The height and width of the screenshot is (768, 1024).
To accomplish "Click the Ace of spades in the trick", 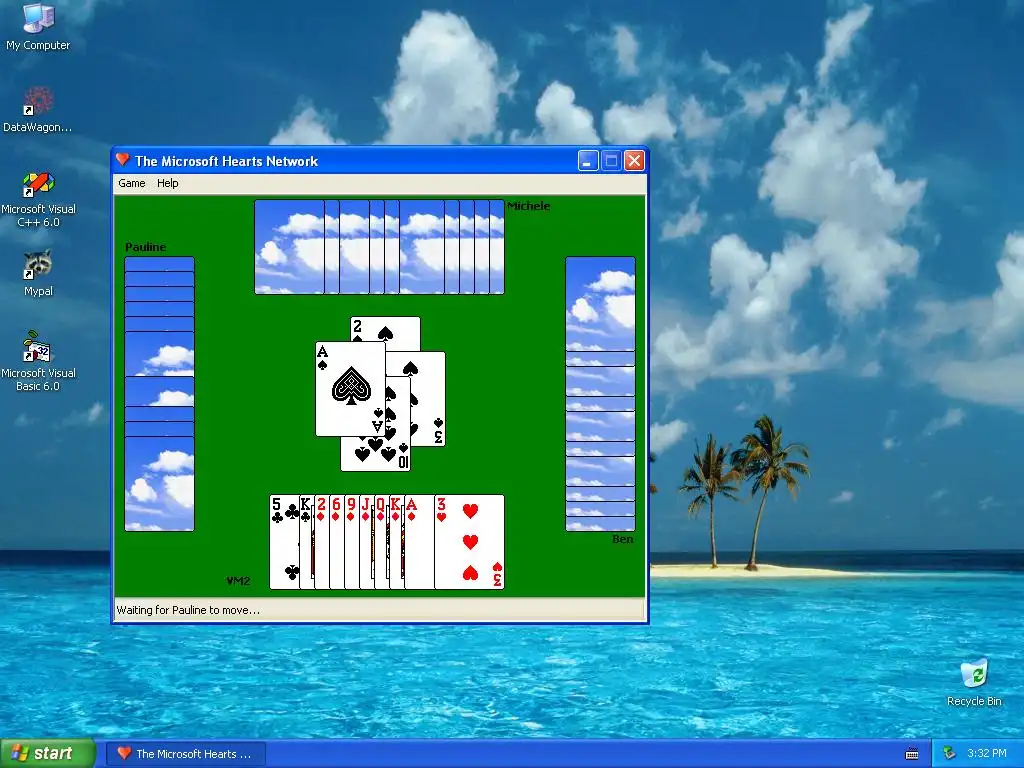I will pyautogui.click(x=351, y=389).
